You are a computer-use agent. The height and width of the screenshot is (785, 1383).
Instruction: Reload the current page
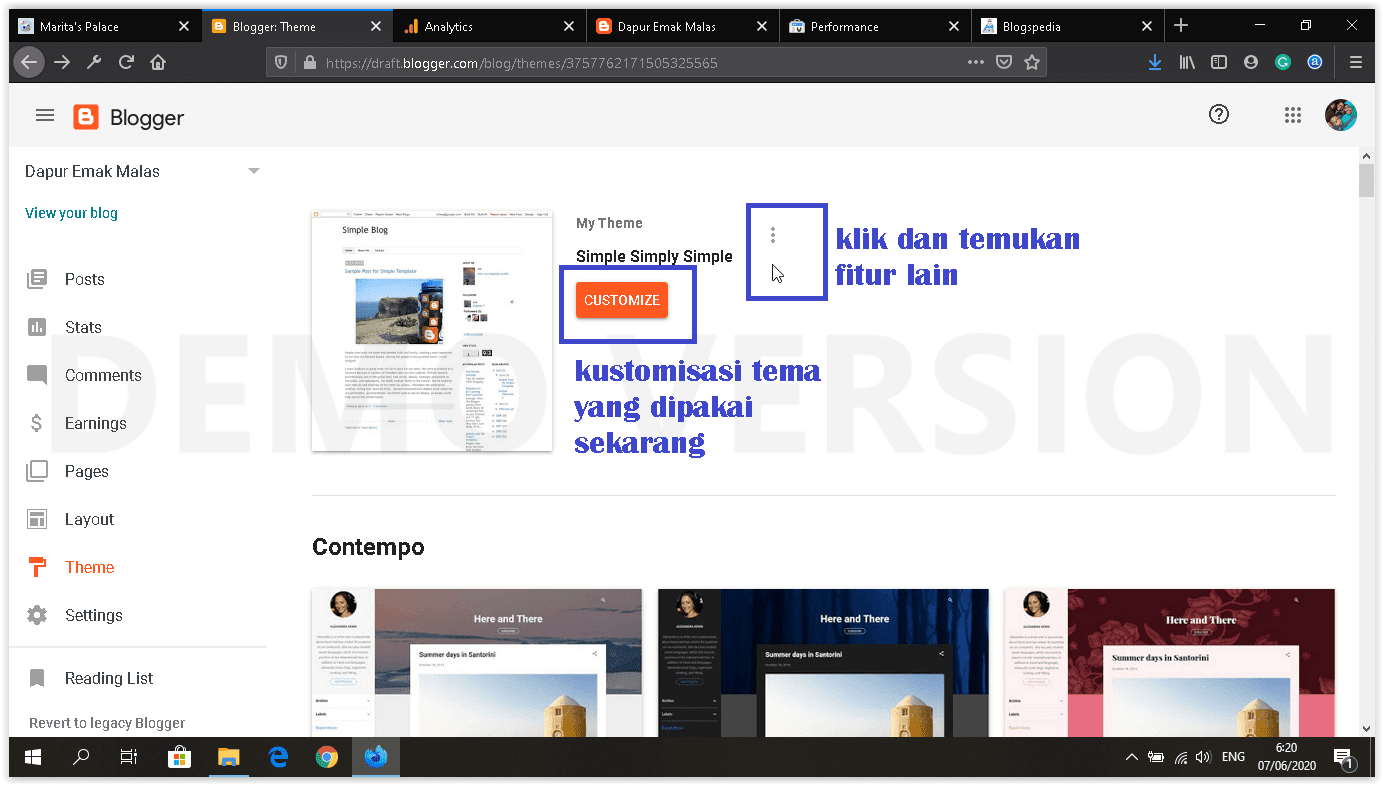[126, 62]
